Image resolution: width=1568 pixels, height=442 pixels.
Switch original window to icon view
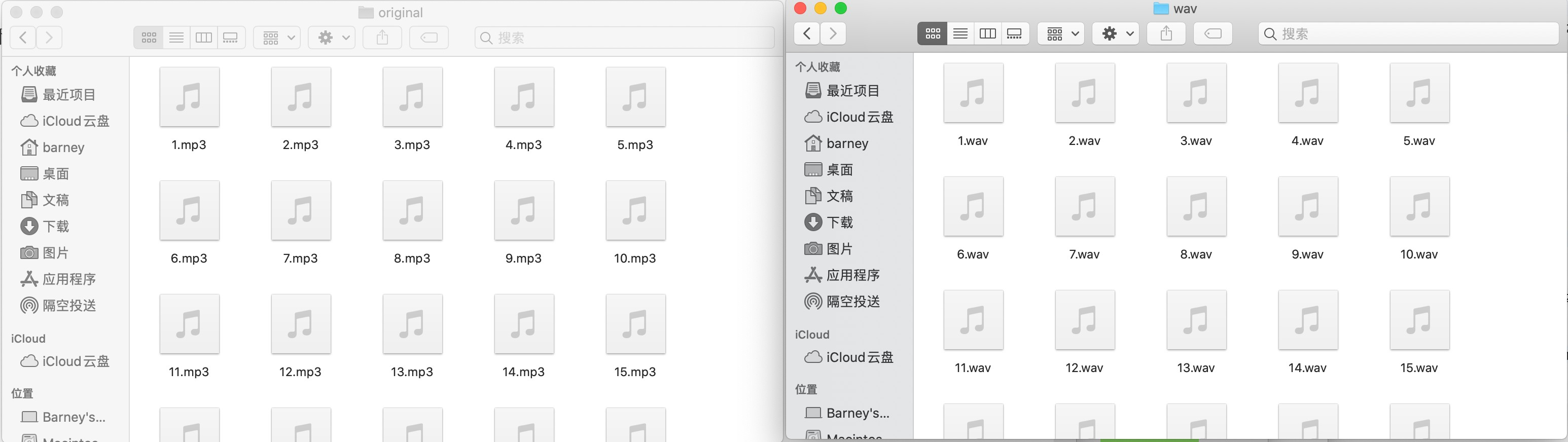point(149,38)
